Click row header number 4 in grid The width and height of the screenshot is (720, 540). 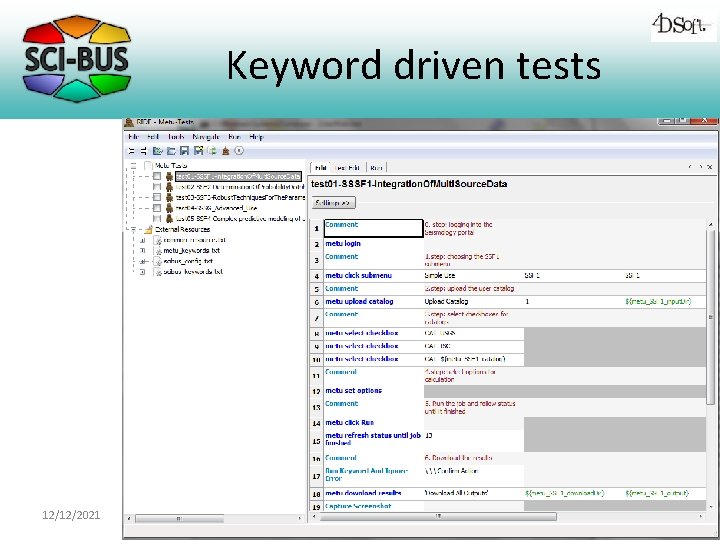[317, 276]
